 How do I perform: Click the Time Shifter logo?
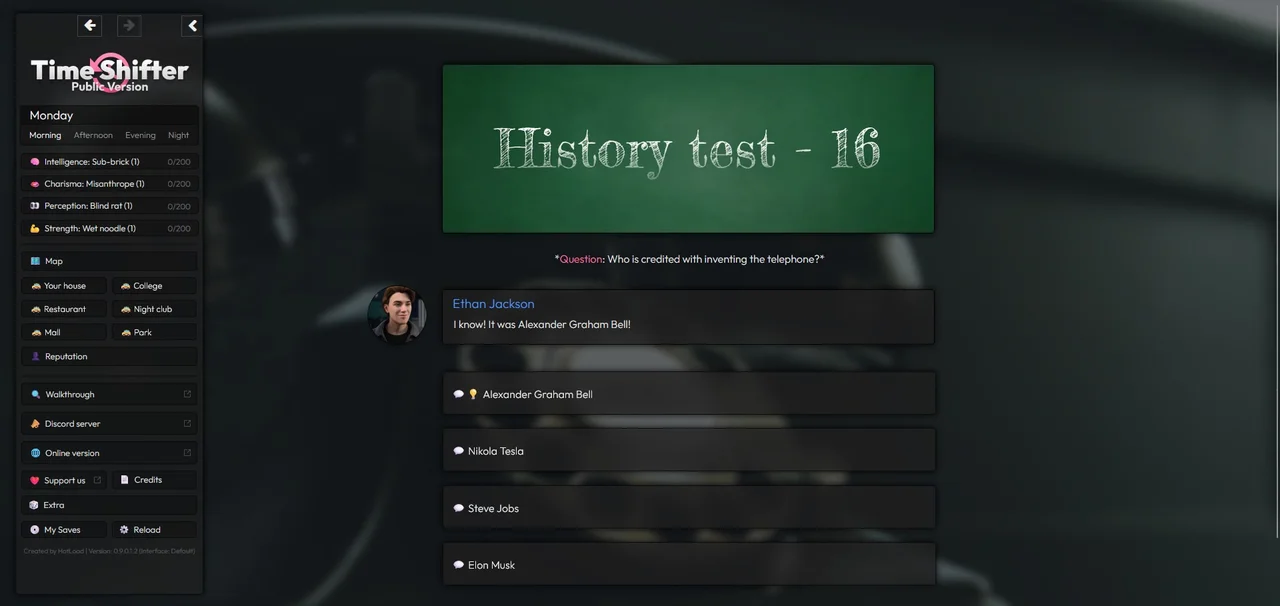(x=110, y=72)
